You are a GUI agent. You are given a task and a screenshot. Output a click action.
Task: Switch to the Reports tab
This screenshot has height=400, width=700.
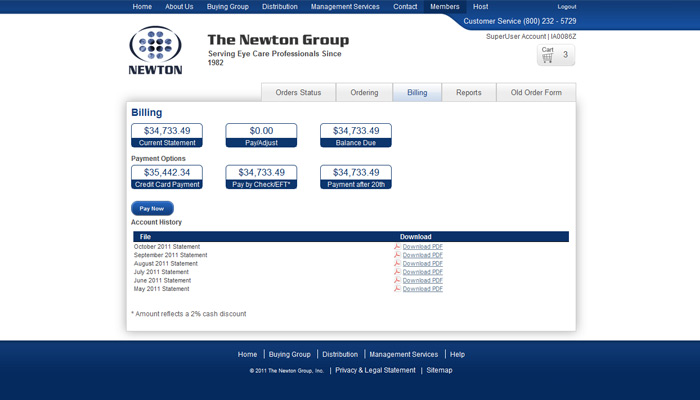(x=469, y=92)
